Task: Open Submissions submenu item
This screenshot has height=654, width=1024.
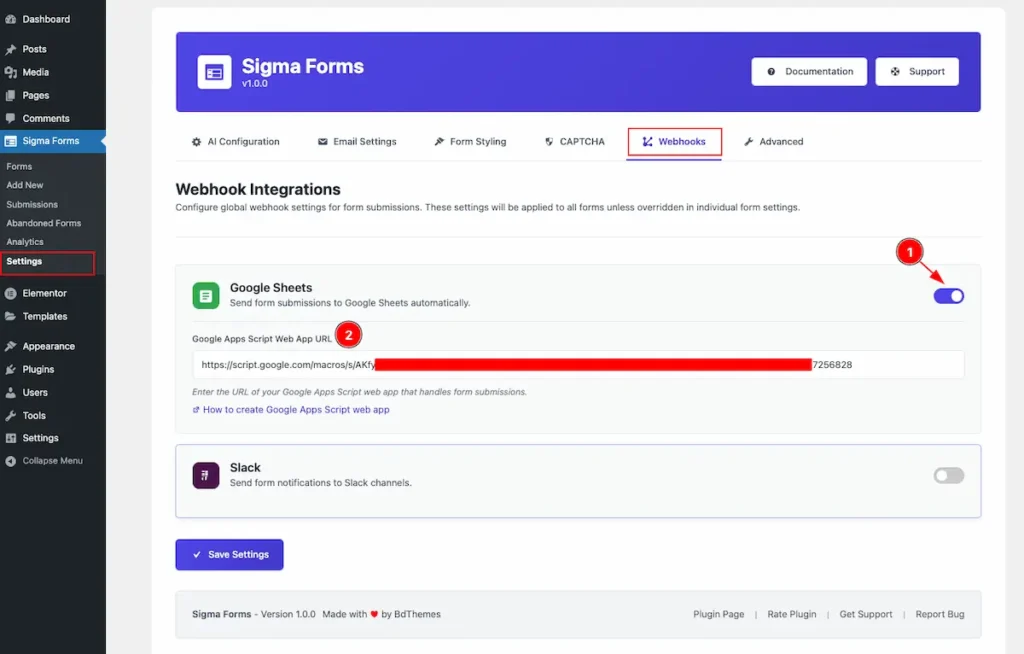Action: pyautogui.click(x=32, y=204)
